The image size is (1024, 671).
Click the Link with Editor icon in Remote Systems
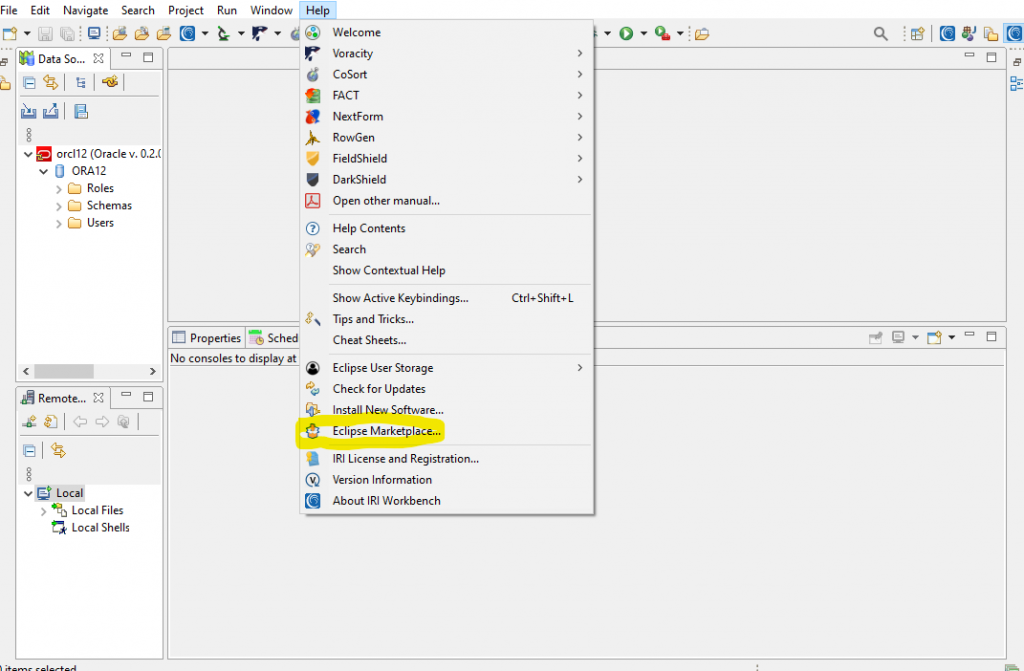[59, 451]
